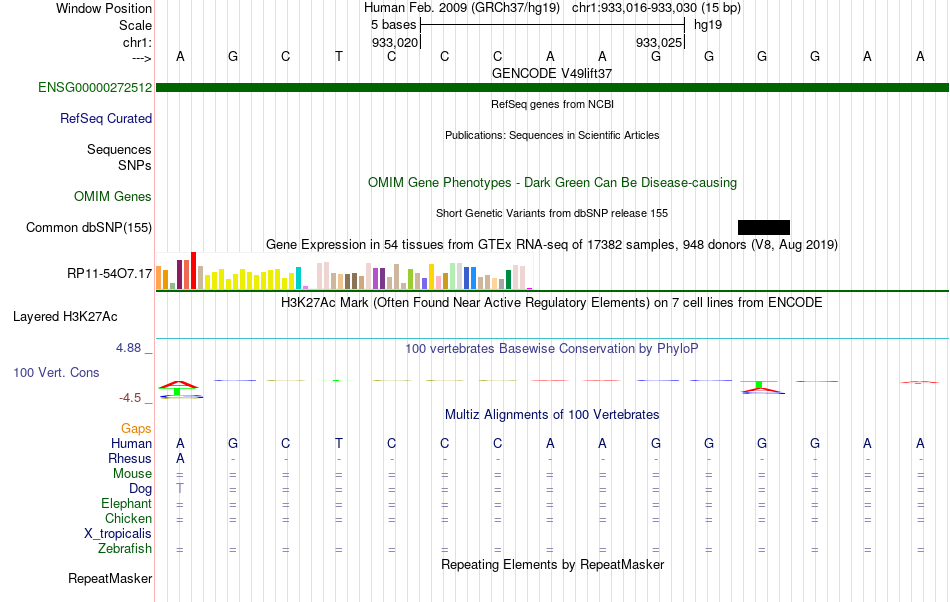Select the Rhesus alignment row label
This screenshot has width=950, height=602.
pyautogui.click(x=130, y=458)
